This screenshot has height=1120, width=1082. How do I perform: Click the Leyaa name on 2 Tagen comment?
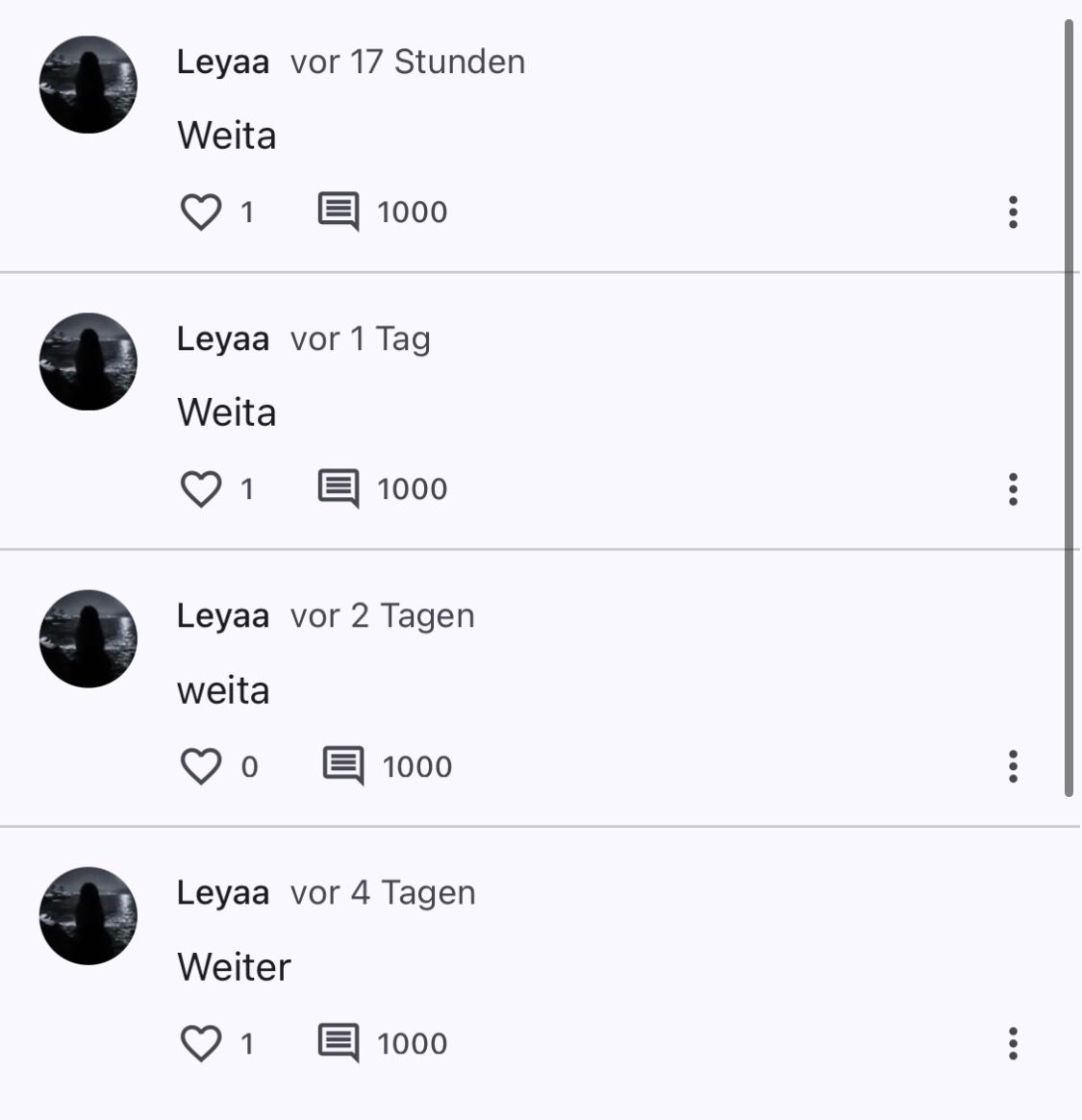click(x=223, y=616)
